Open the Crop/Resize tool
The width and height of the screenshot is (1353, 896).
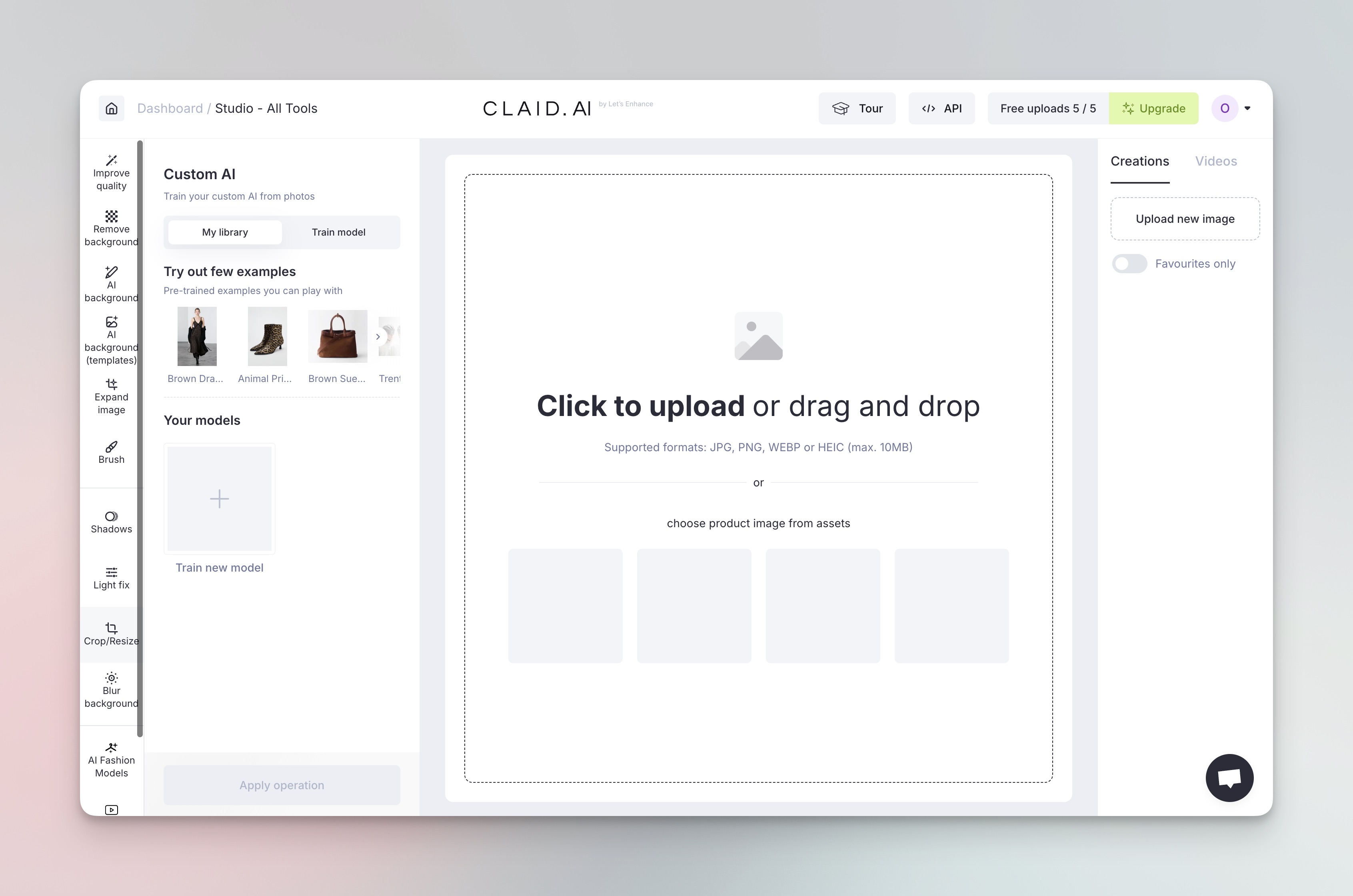112,634
